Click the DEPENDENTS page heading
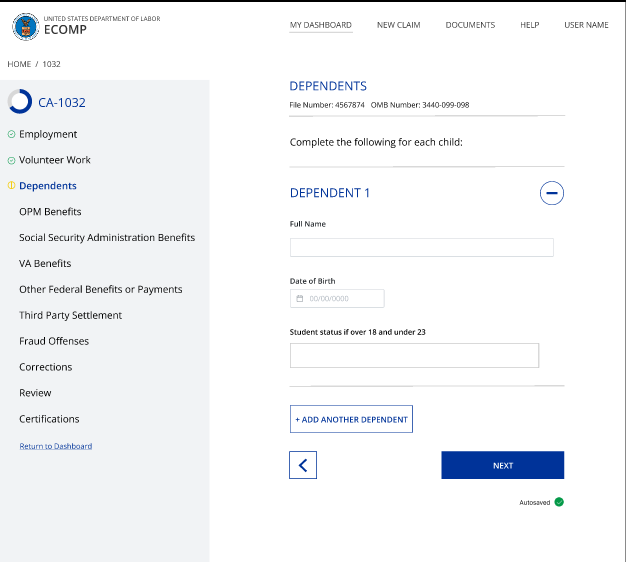This screenshot has width=626, height=562. tap(328, 86)
